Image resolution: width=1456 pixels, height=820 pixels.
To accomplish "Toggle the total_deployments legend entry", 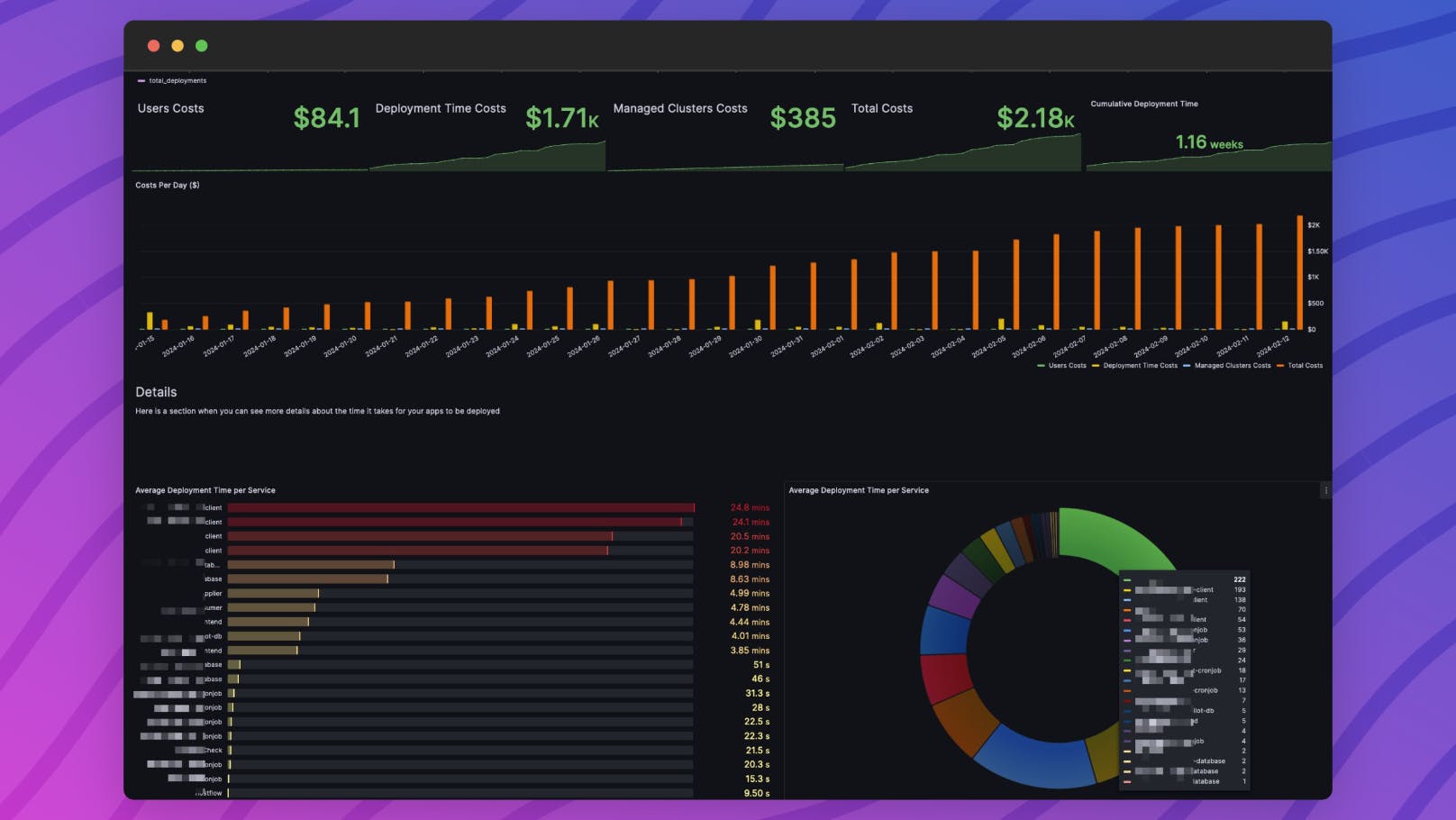I will (x=172, y=80).
